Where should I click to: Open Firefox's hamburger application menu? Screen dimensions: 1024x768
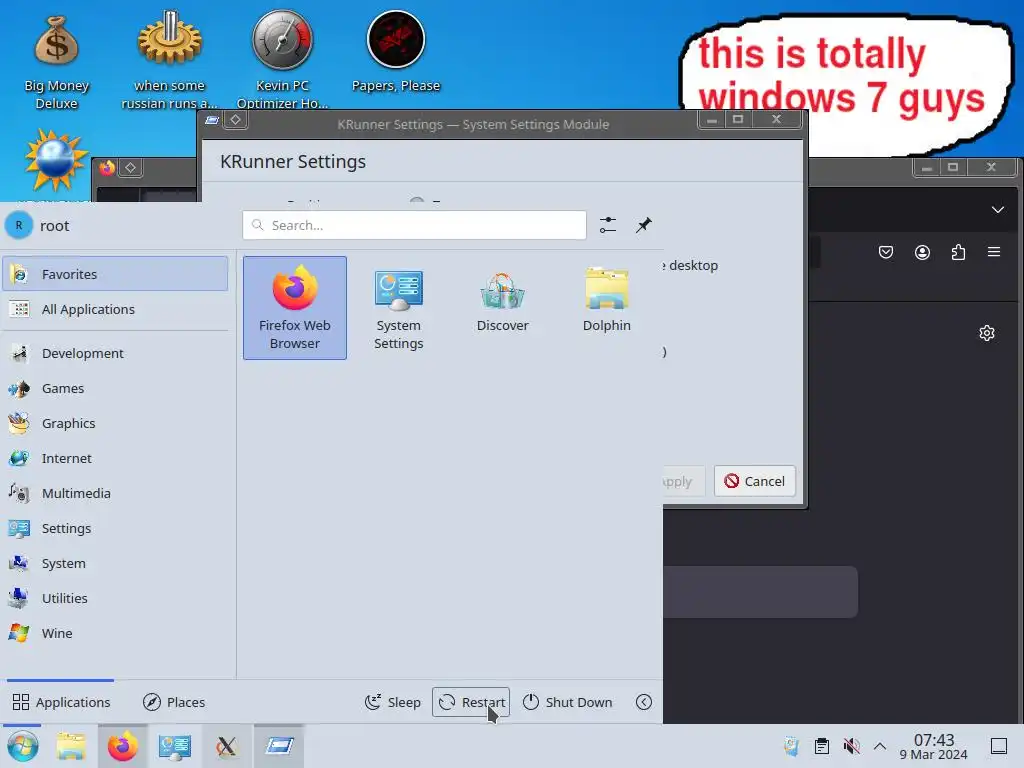tap(993, 252)
